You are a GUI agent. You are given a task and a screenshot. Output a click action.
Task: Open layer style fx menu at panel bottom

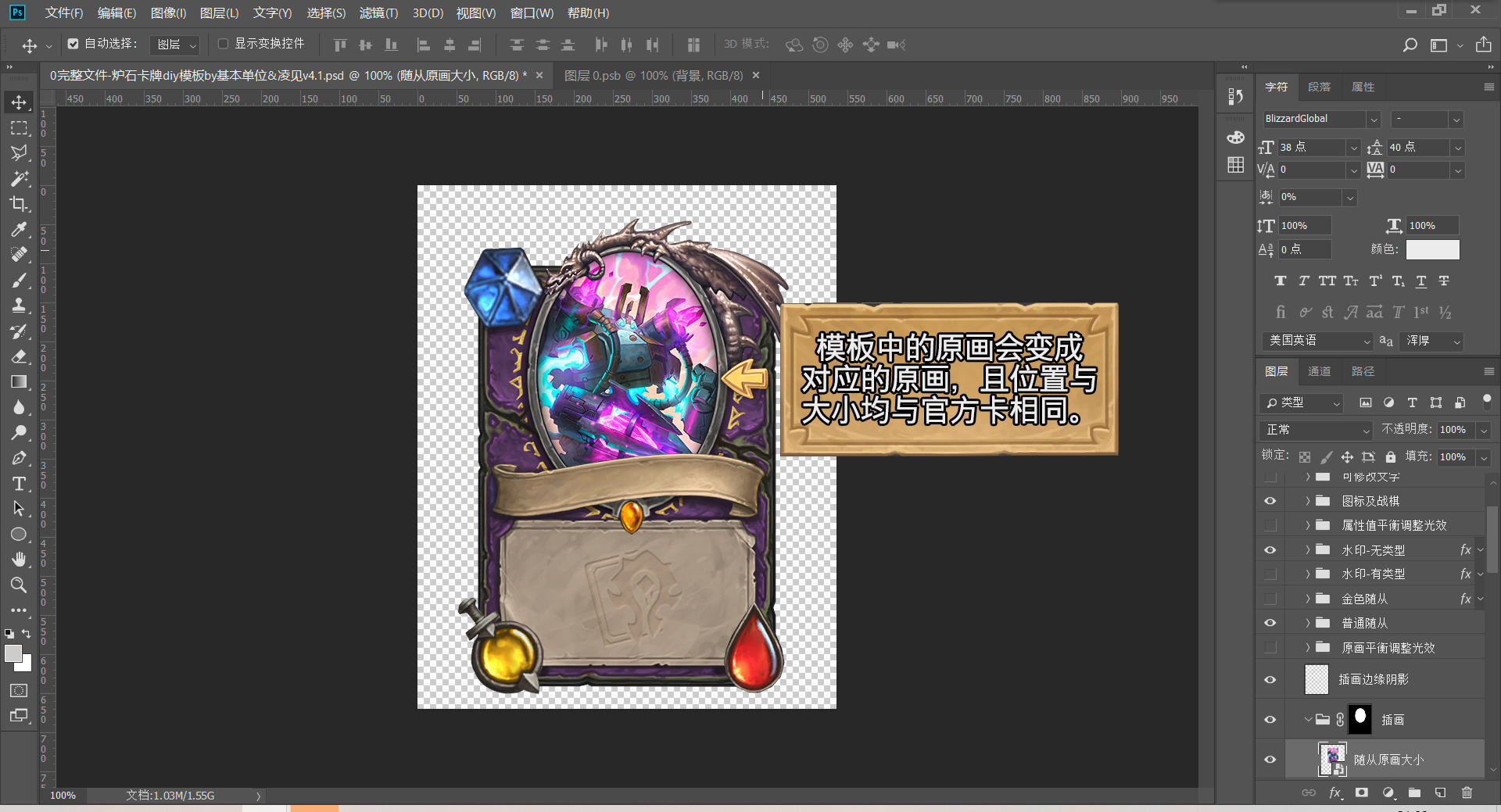(x=1336, y=792)
